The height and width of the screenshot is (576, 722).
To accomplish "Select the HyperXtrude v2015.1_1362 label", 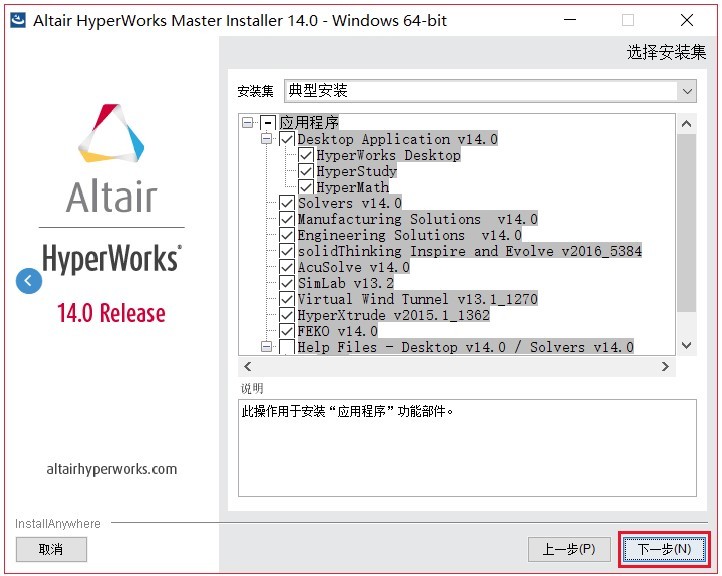I will pos(393,315).
